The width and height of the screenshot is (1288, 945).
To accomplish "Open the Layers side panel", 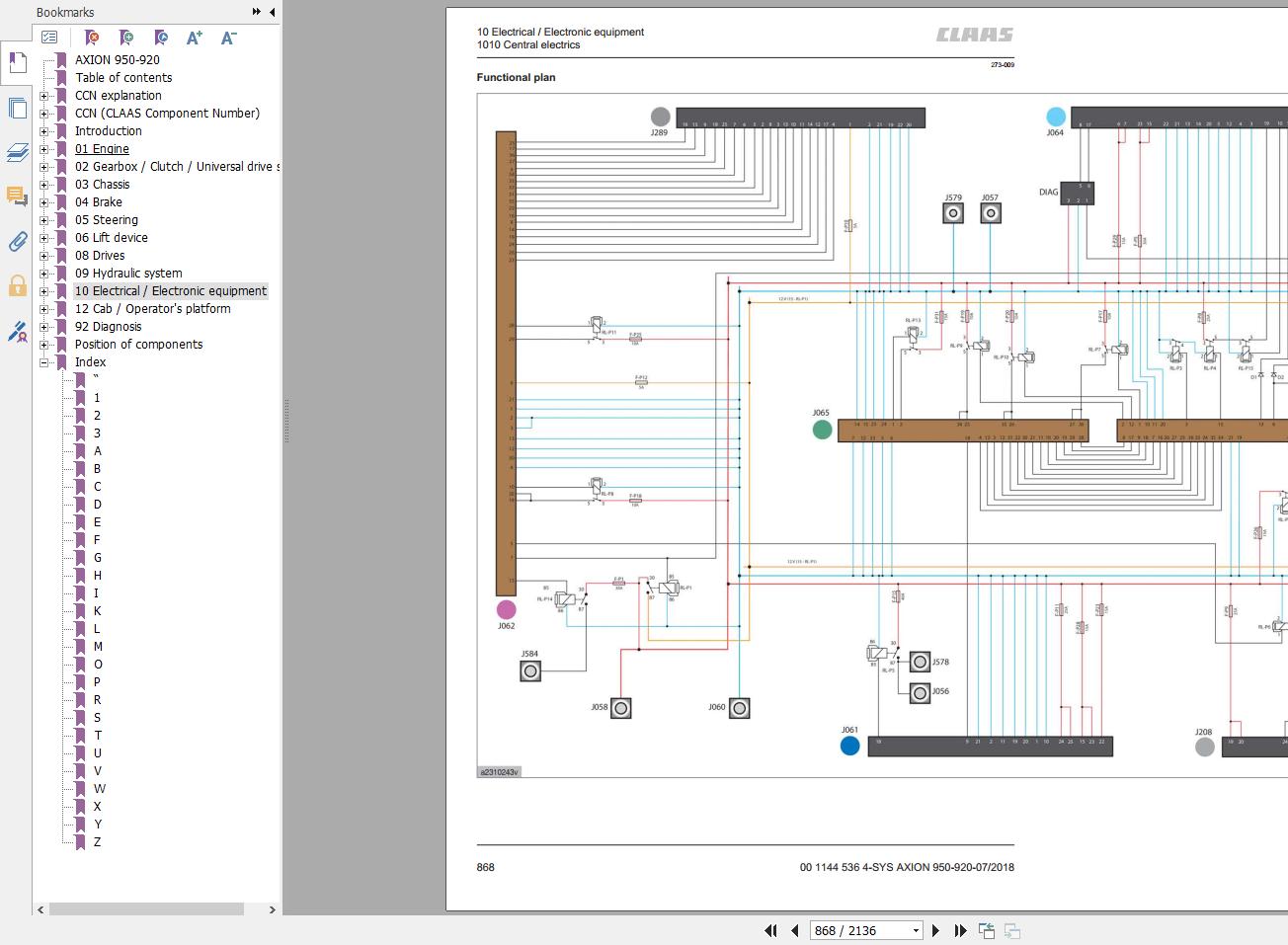I will 17,152.
